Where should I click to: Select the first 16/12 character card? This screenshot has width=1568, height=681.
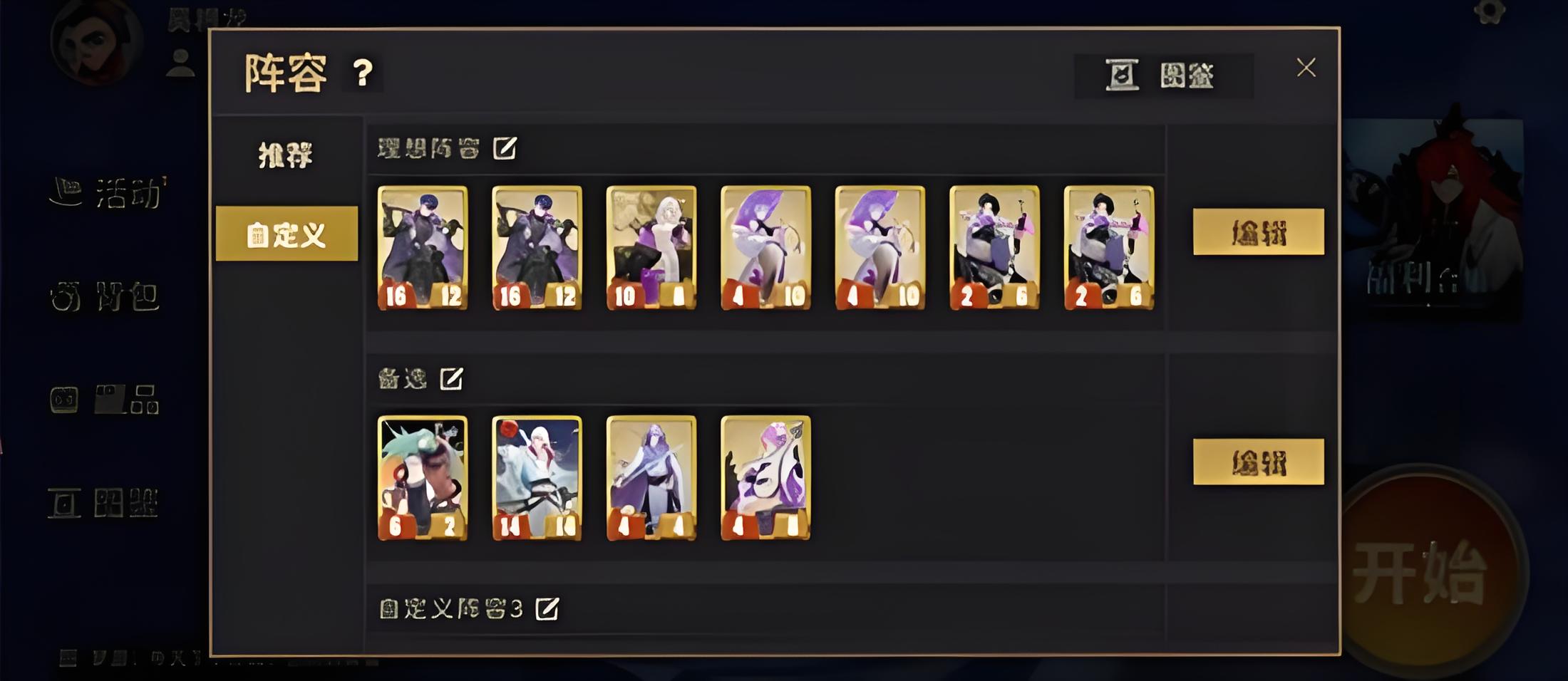(x=423, y=248)
